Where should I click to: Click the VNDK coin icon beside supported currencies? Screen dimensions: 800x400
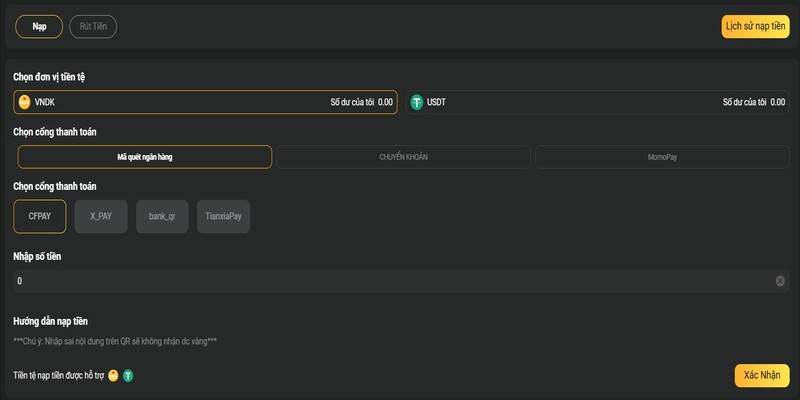(114, 375)
